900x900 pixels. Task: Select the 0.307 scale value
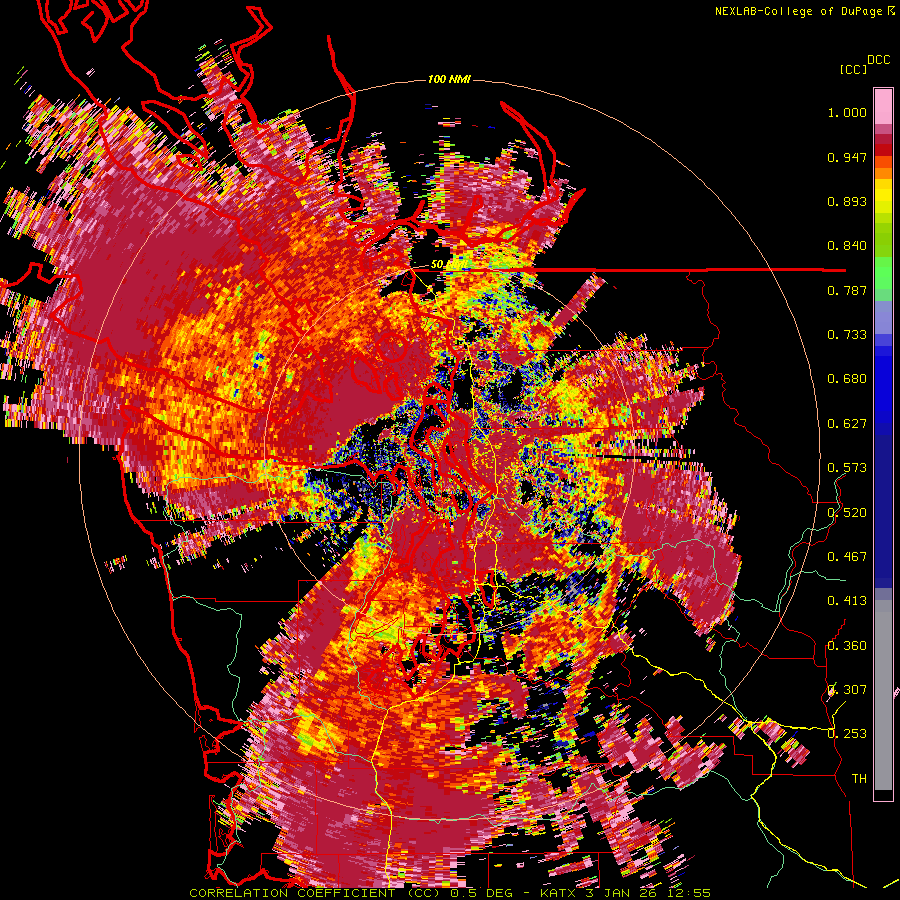pyautogui.click(x=847, y=690)
